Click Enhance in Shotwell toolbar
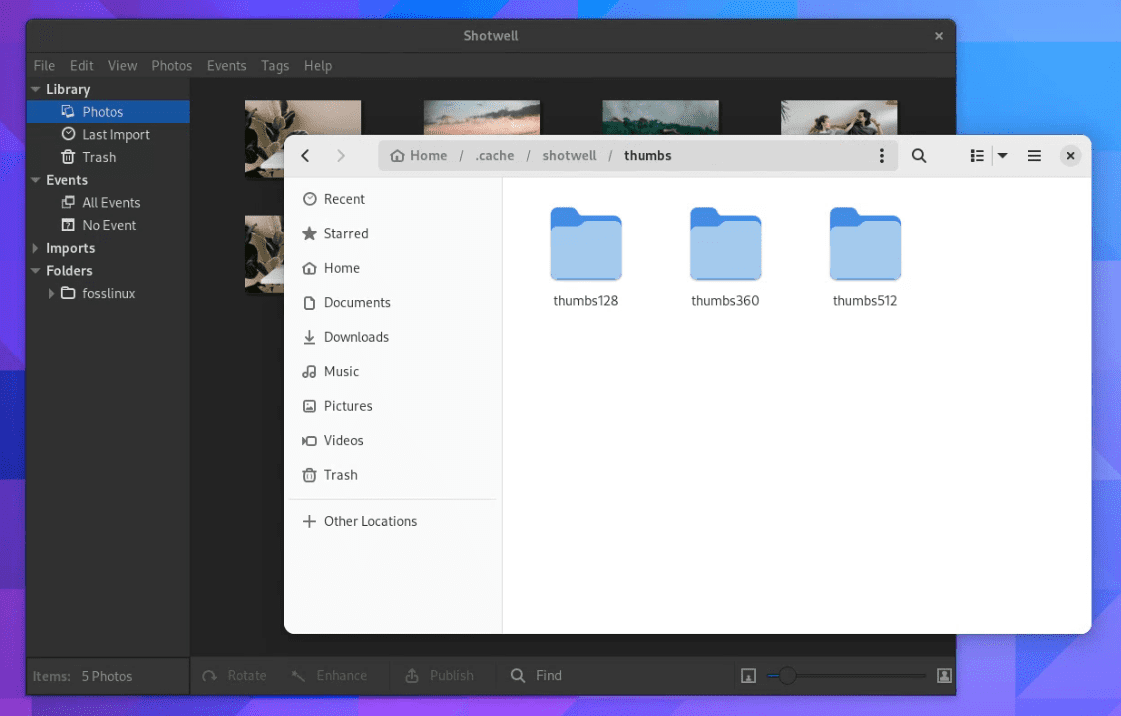The image size is (1121, 716). tap(330, 676)
